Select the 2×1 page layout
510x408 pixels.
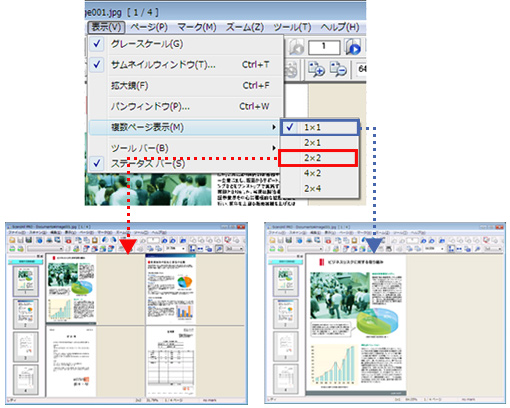pos(319,143)
